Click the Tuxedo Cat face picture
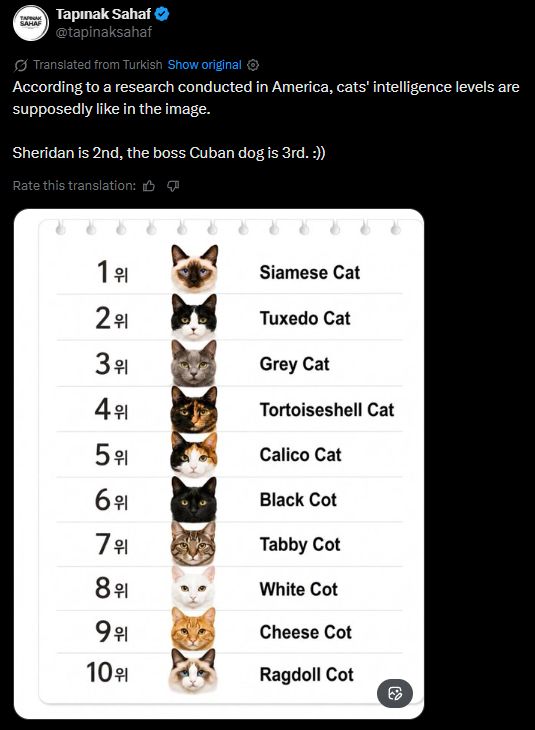The image size is (535, 730). click(194, 318)
